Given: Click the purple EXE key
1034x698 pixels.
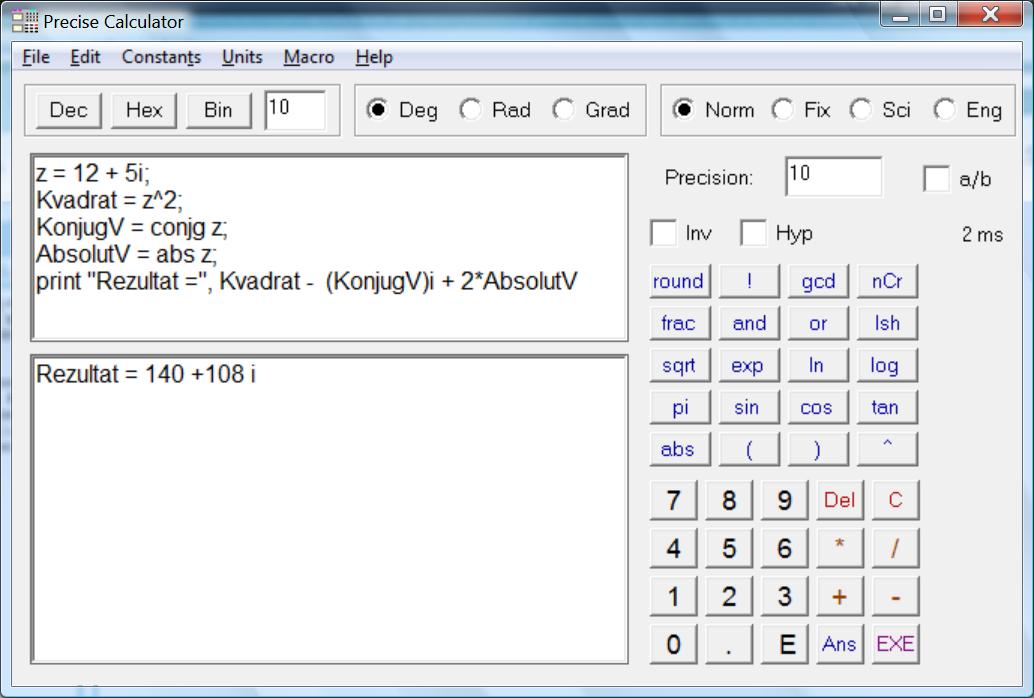Looking at the screenshot, I should coord(894,643).
